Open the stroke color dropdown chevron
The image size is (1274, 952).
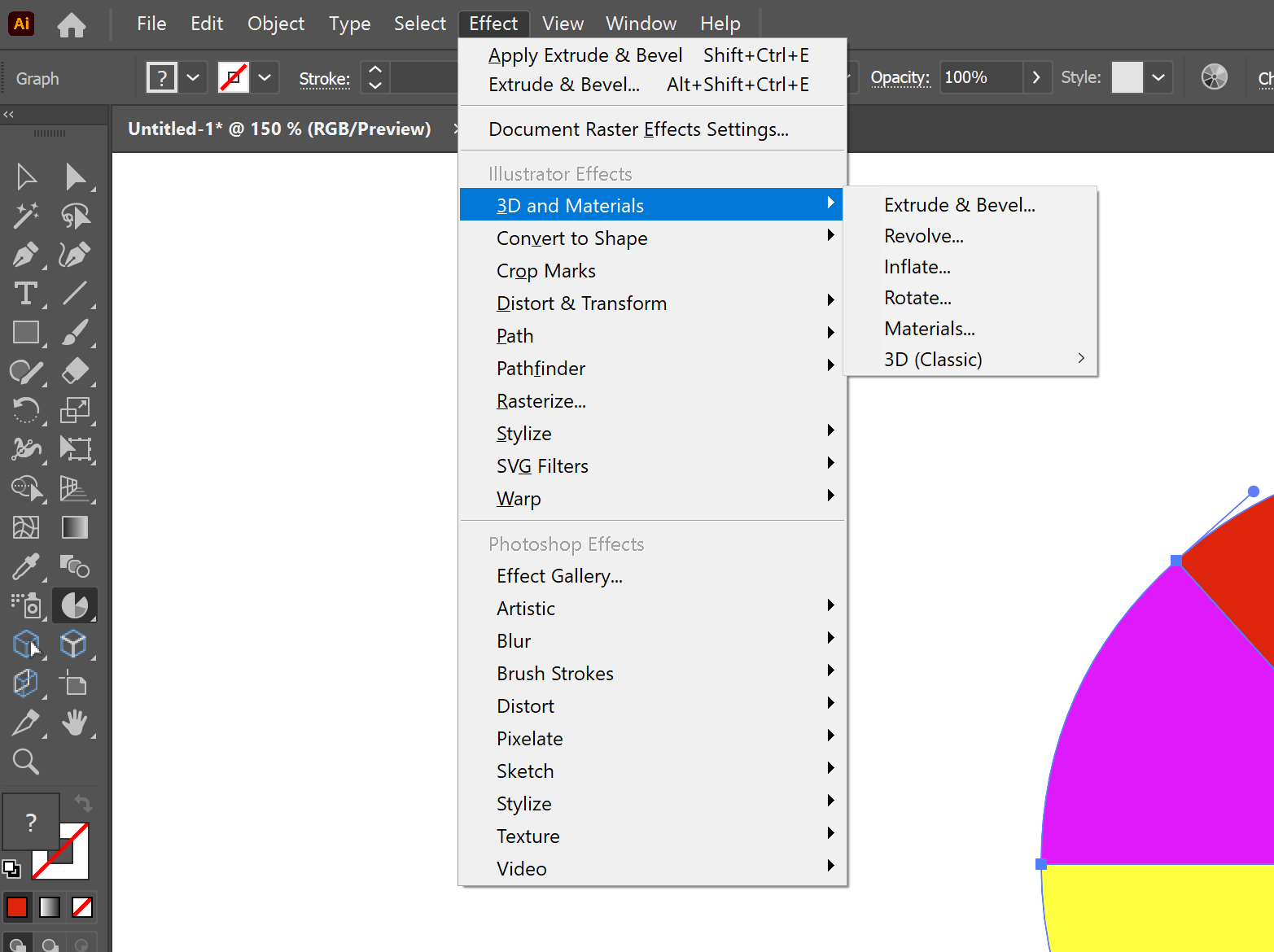(265, 77)
